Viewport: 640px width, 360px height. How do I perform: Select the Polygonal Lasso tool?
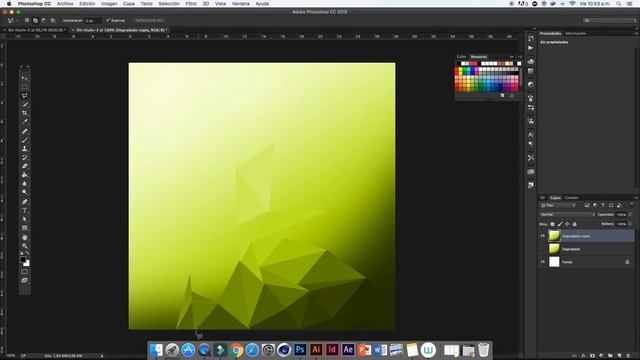coord(24,96)
